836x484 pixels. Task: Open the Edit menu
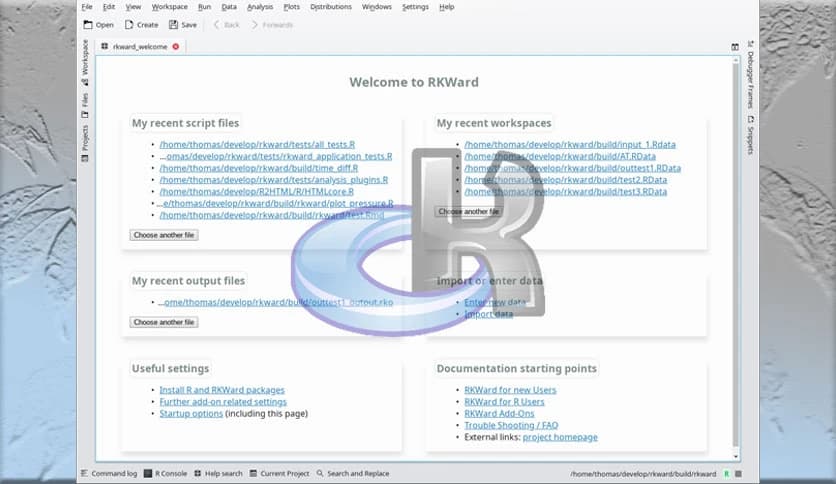click(x=109, y=7)
